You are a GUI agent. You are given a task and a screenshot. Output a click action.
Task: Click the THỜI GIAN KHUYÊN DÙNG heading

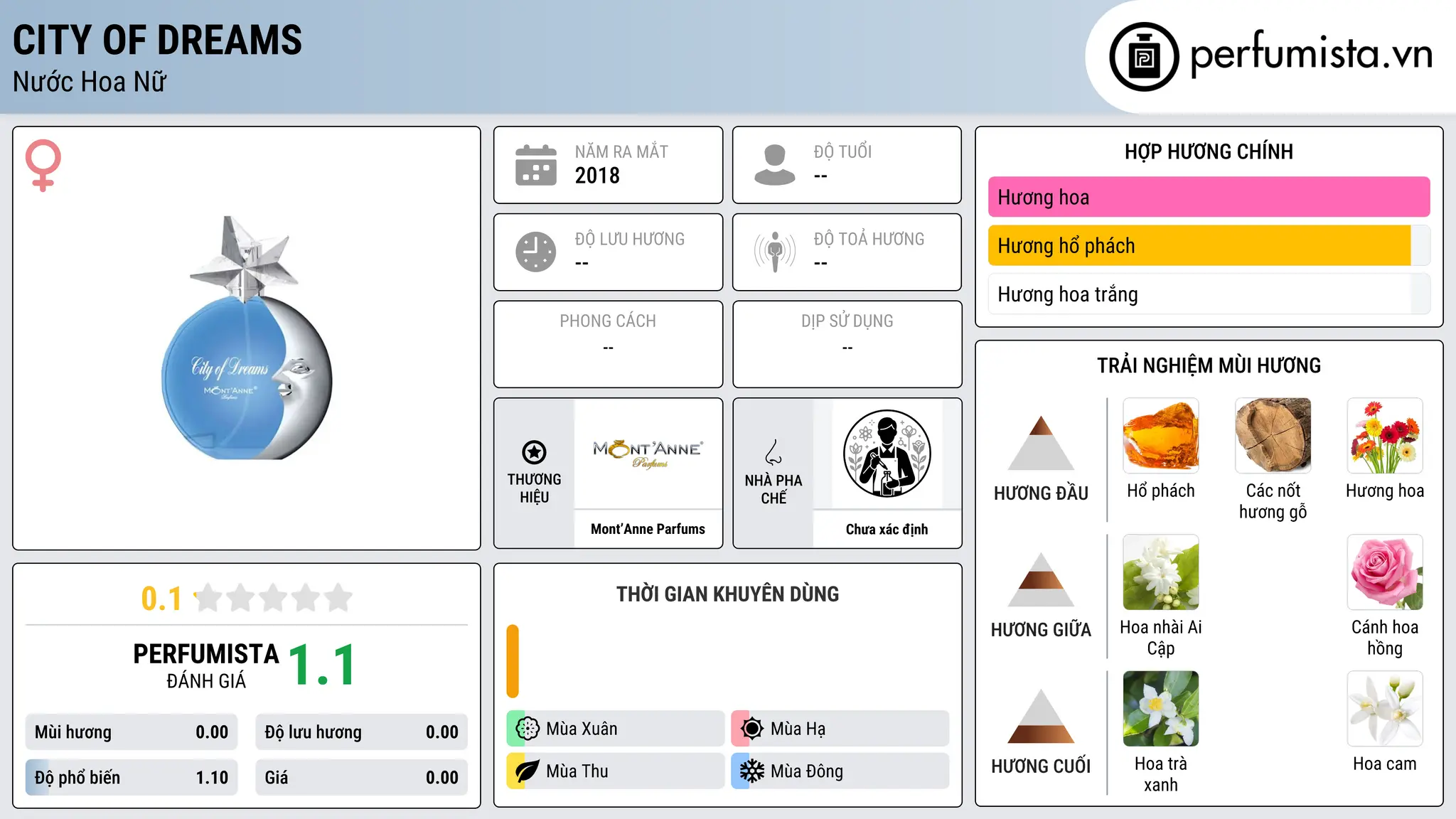(x=727, y=594)
